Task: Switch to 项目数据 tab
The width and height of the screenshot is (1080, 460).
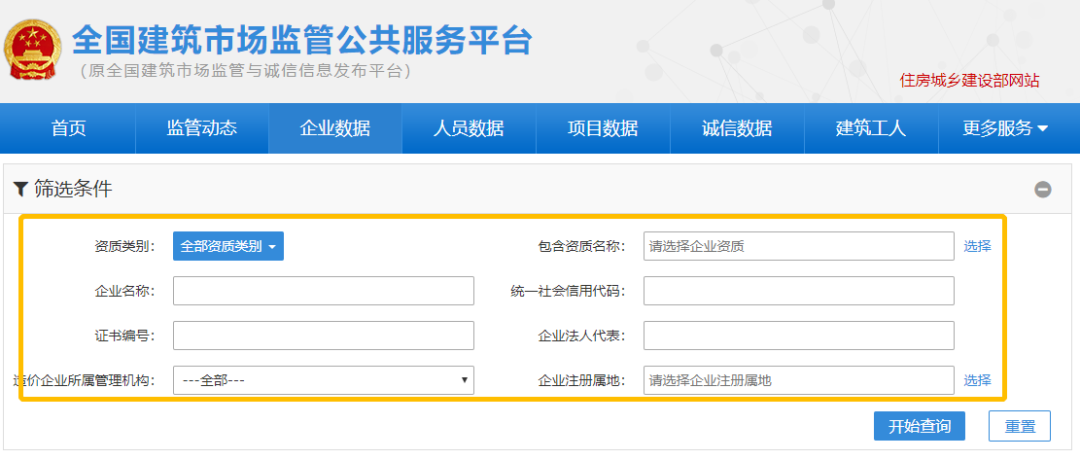Action: coord(603,128)
